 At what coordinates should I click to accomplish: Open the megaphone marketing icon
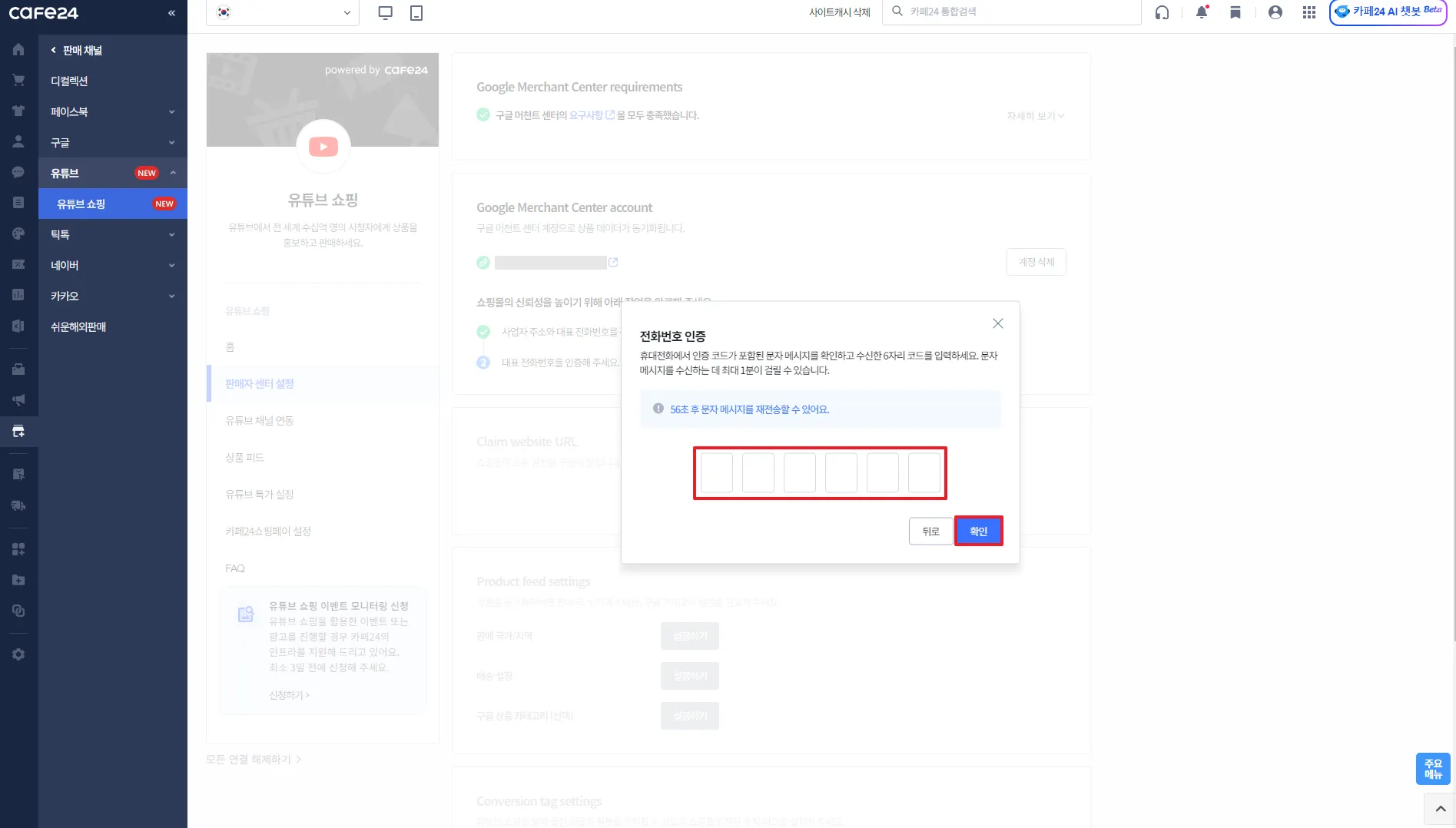click(x=18, y=400)
